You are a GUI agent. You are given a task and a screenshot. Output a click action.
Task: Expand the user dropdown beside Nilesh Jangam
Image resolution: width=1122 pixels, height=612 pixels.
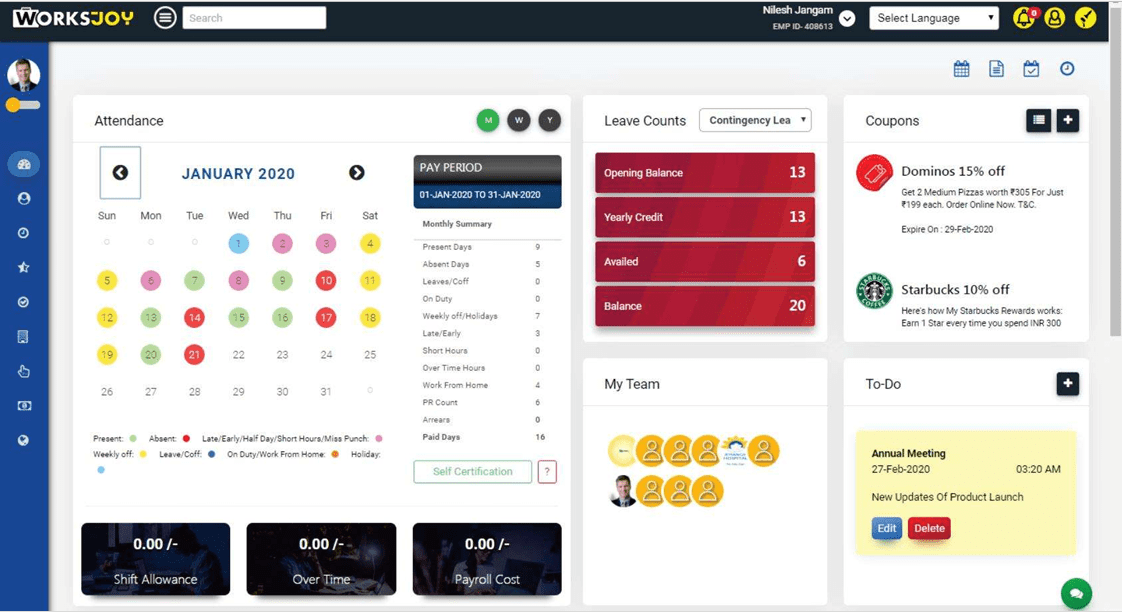click(847, 18)
